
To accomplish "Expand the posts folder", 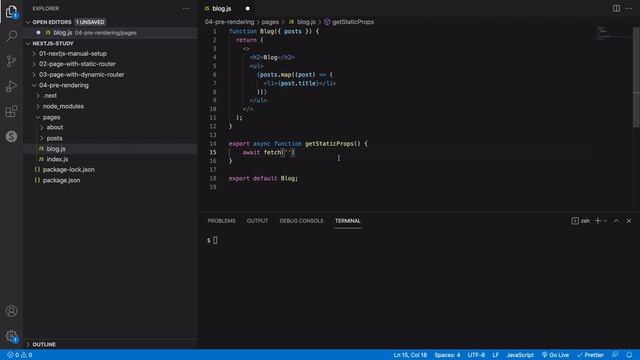I will coord(54,138).
